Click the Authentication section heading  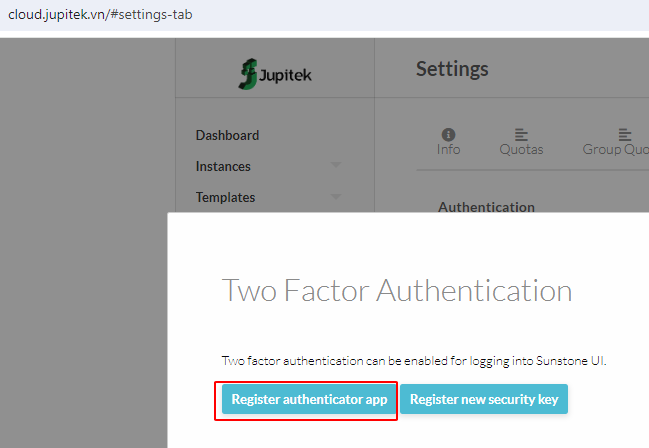(x=486, y=206)
